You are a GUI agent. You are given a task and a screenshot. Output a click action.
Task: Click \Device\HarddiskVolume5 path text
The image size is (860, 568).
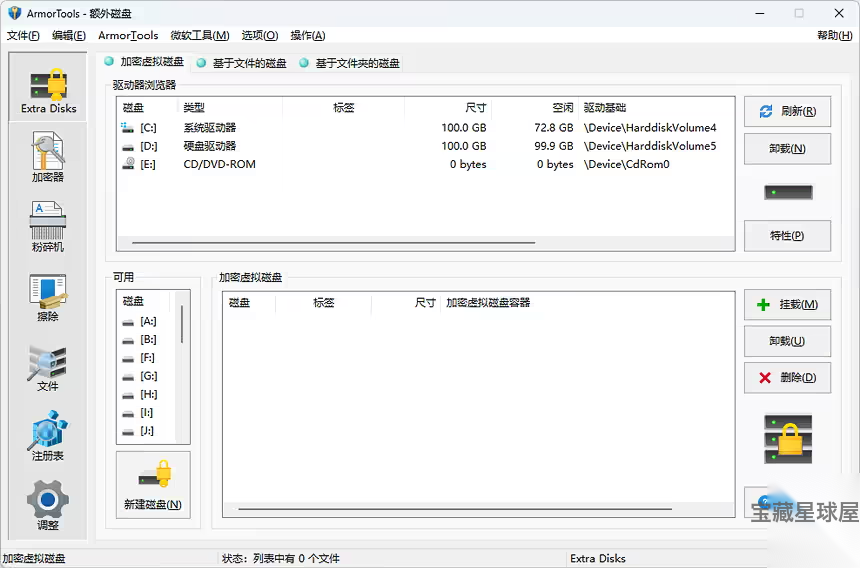click(650, 146)
